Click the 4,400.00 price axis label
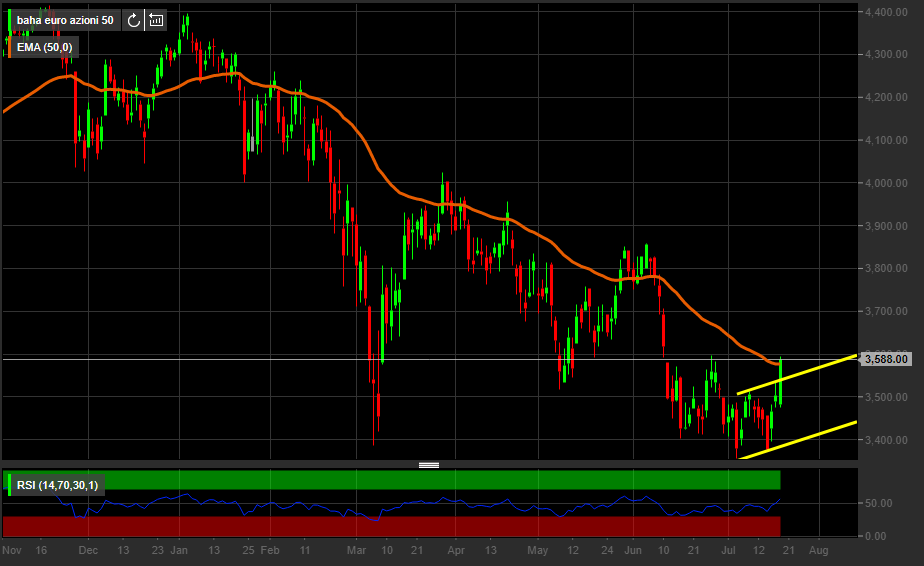 (x=886, y=12)
